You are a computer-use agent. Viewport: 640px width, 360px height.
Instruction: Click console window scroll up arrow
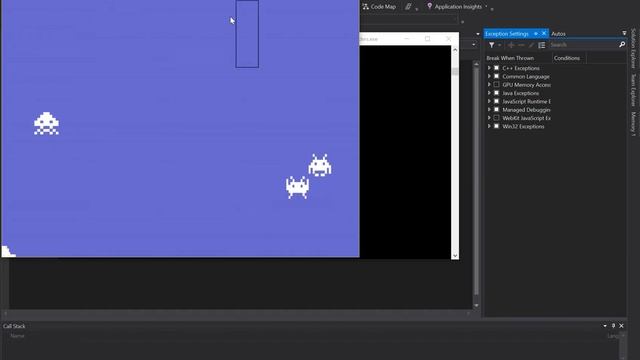point(455,50)
